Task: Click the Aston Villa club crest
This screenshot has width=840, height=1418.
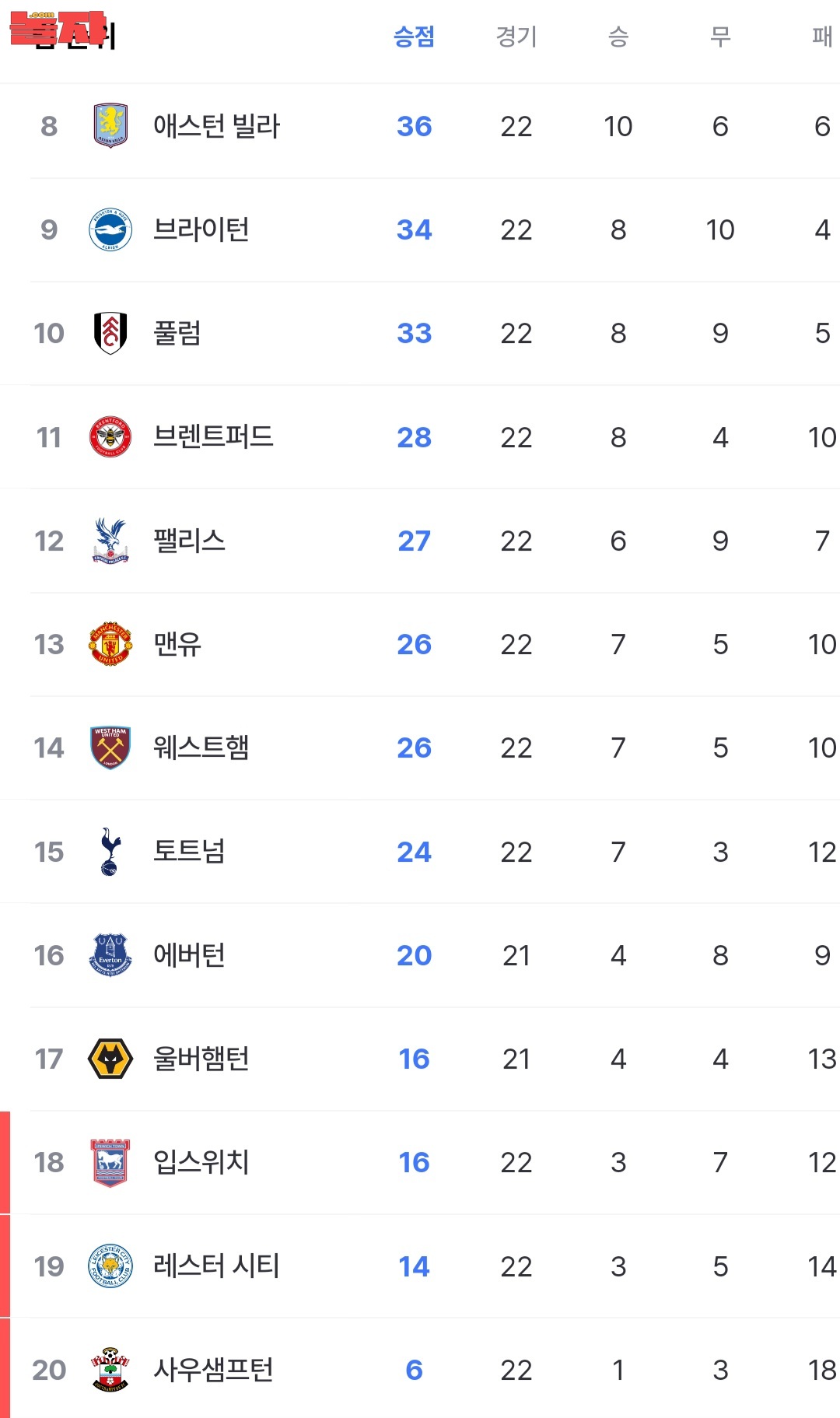Action: (110, 126)
